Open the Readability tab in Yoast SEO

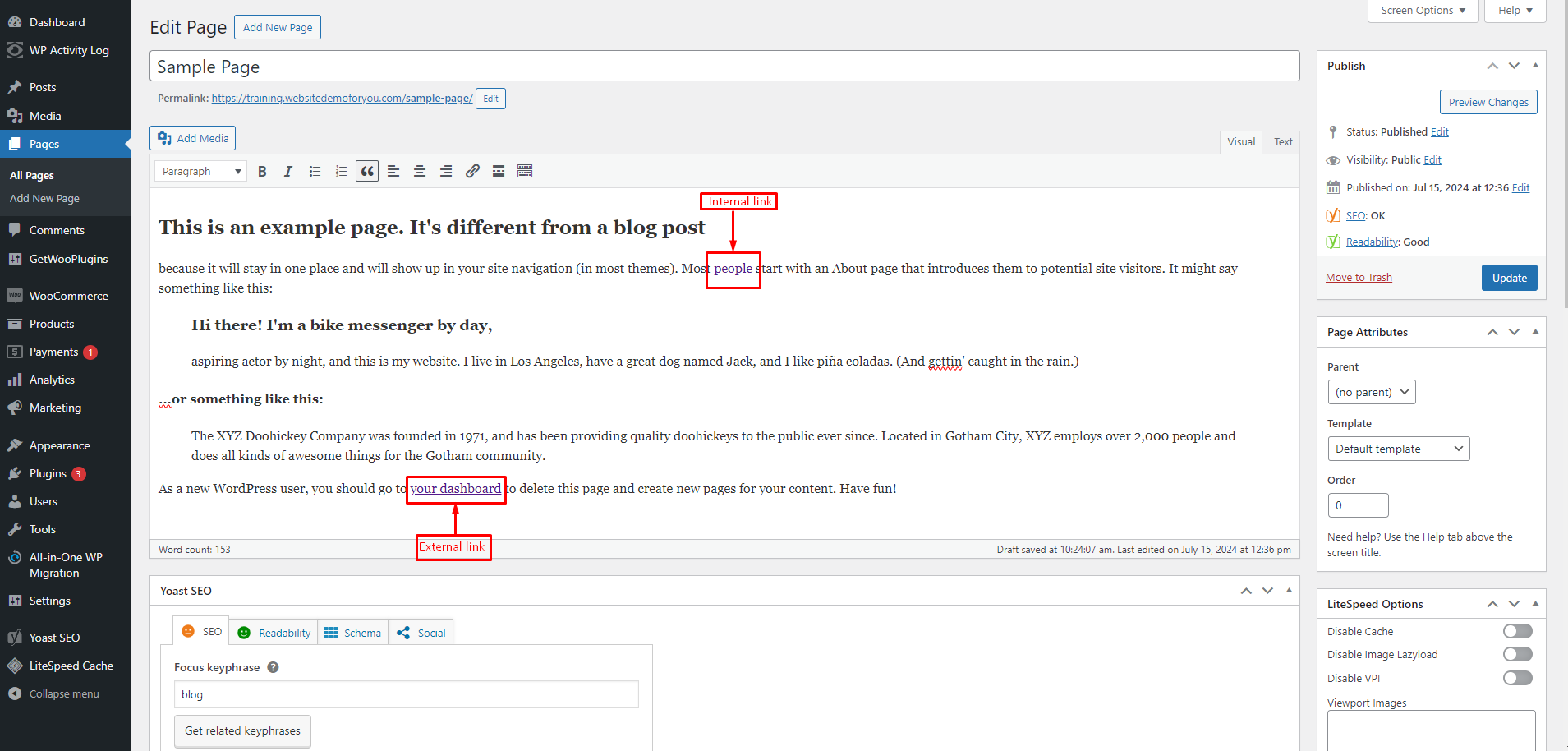[x=274, y=633]
